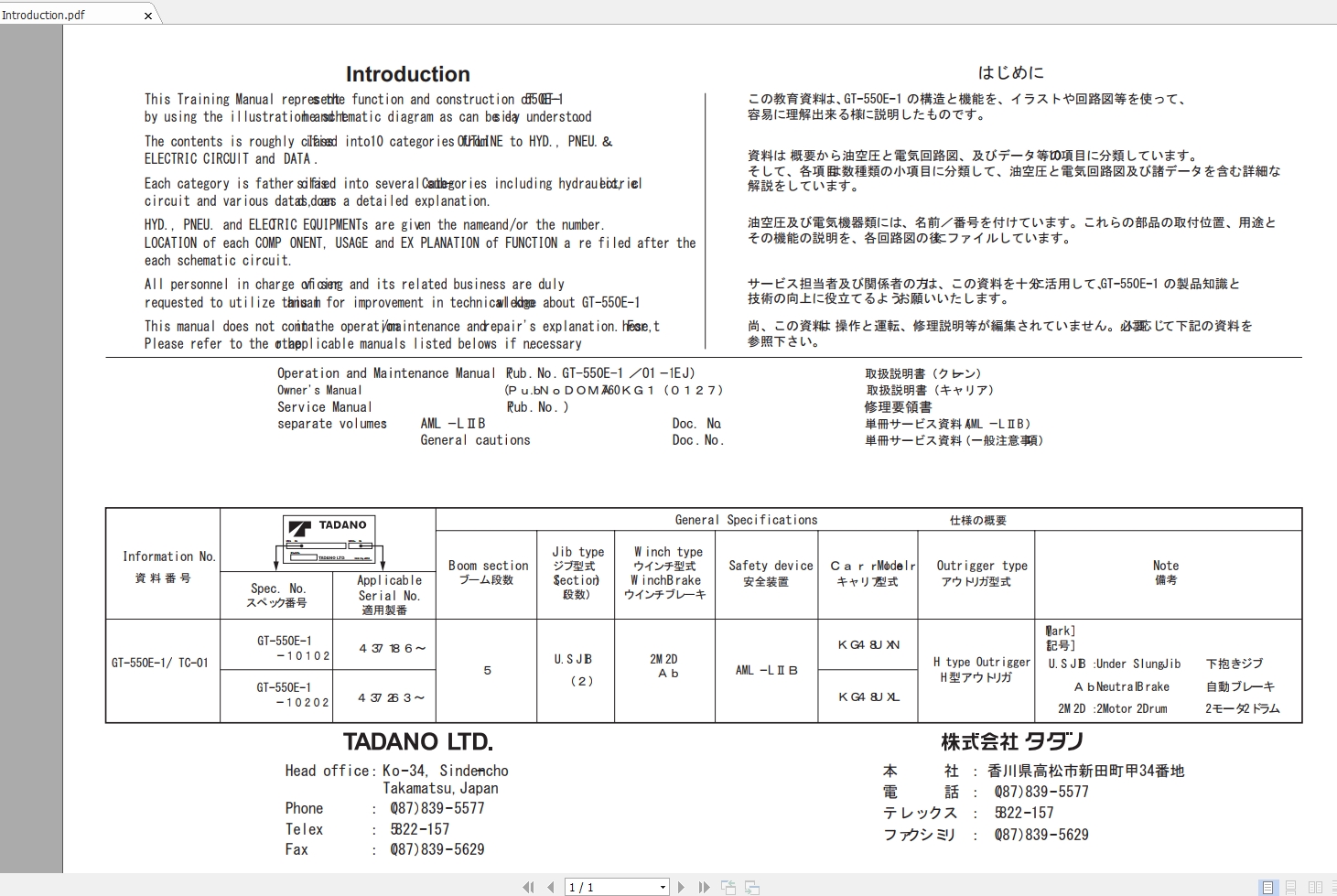Open the page number dropdown
Image resolution: width=1337 pixels, height=896 pixels.
663,887
